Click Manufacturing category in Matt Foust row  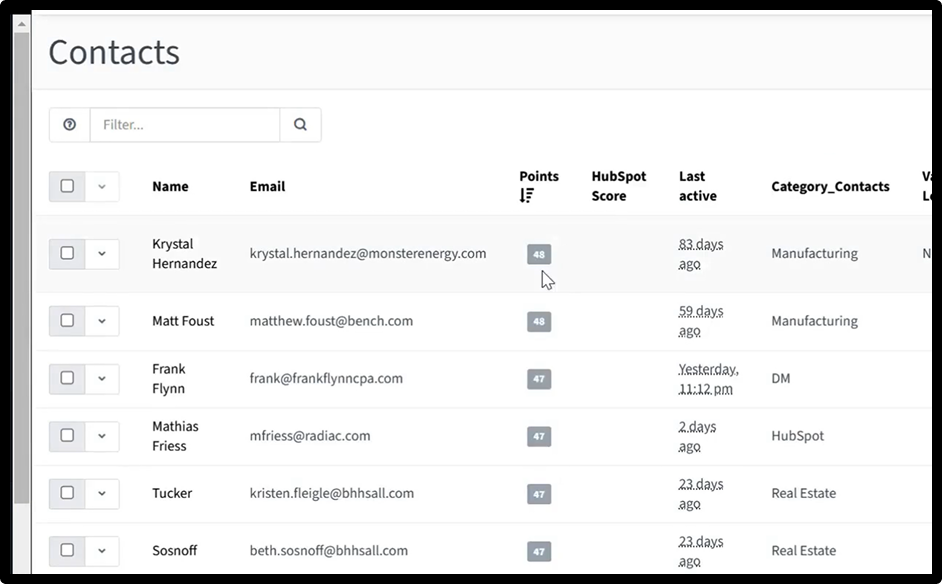pyautogui.click(x=814, y=321)
